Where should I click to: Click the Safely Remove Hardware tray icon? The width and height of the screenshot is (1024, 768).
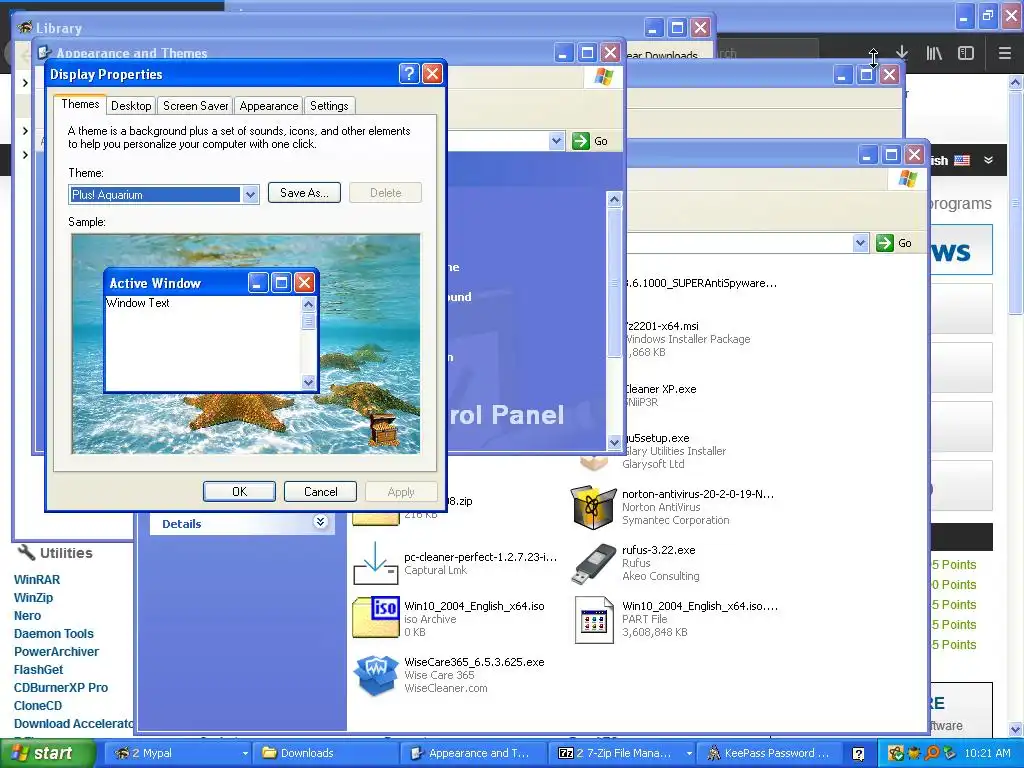click(x=950, y=753)
